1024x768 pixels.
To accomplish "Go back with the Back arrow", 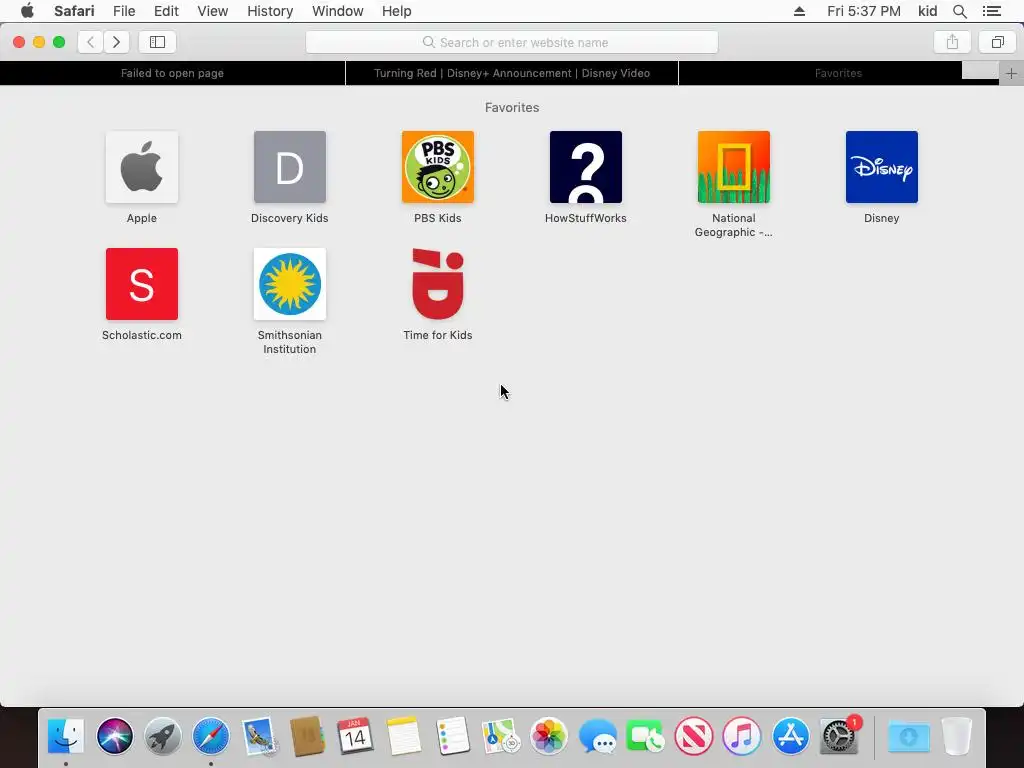I will 91,42.
